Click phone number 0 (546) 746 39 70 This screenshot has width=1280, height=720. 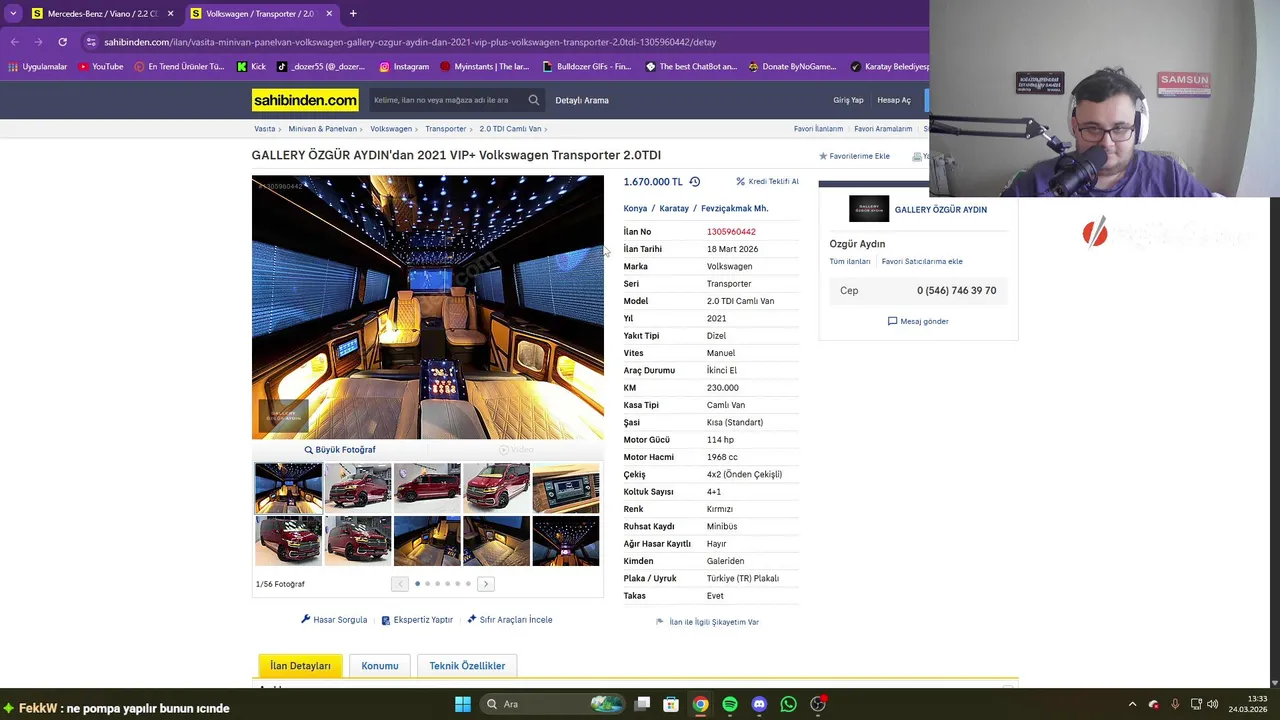(x=956, y=291)
